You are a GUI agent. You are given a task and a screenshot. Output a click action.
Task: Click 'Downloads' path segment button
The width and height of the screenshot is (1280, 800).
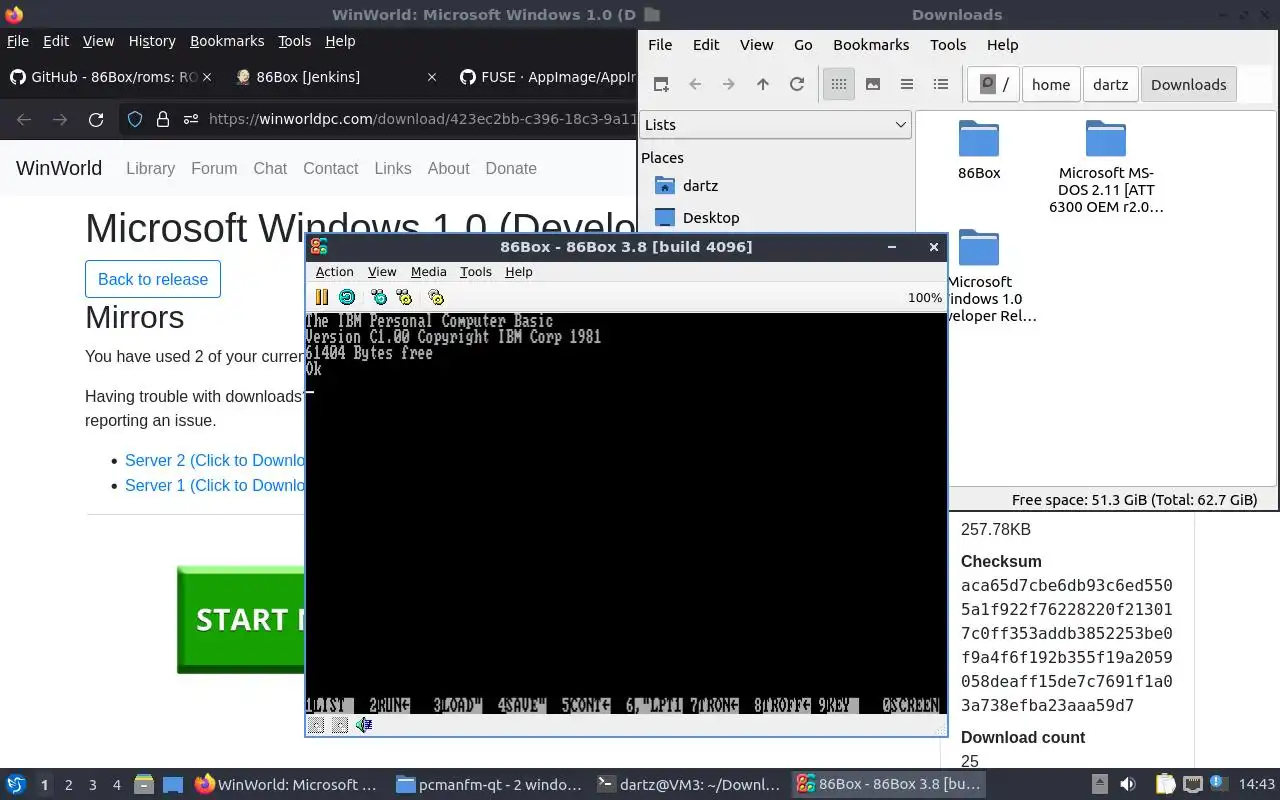[1188, 85]
